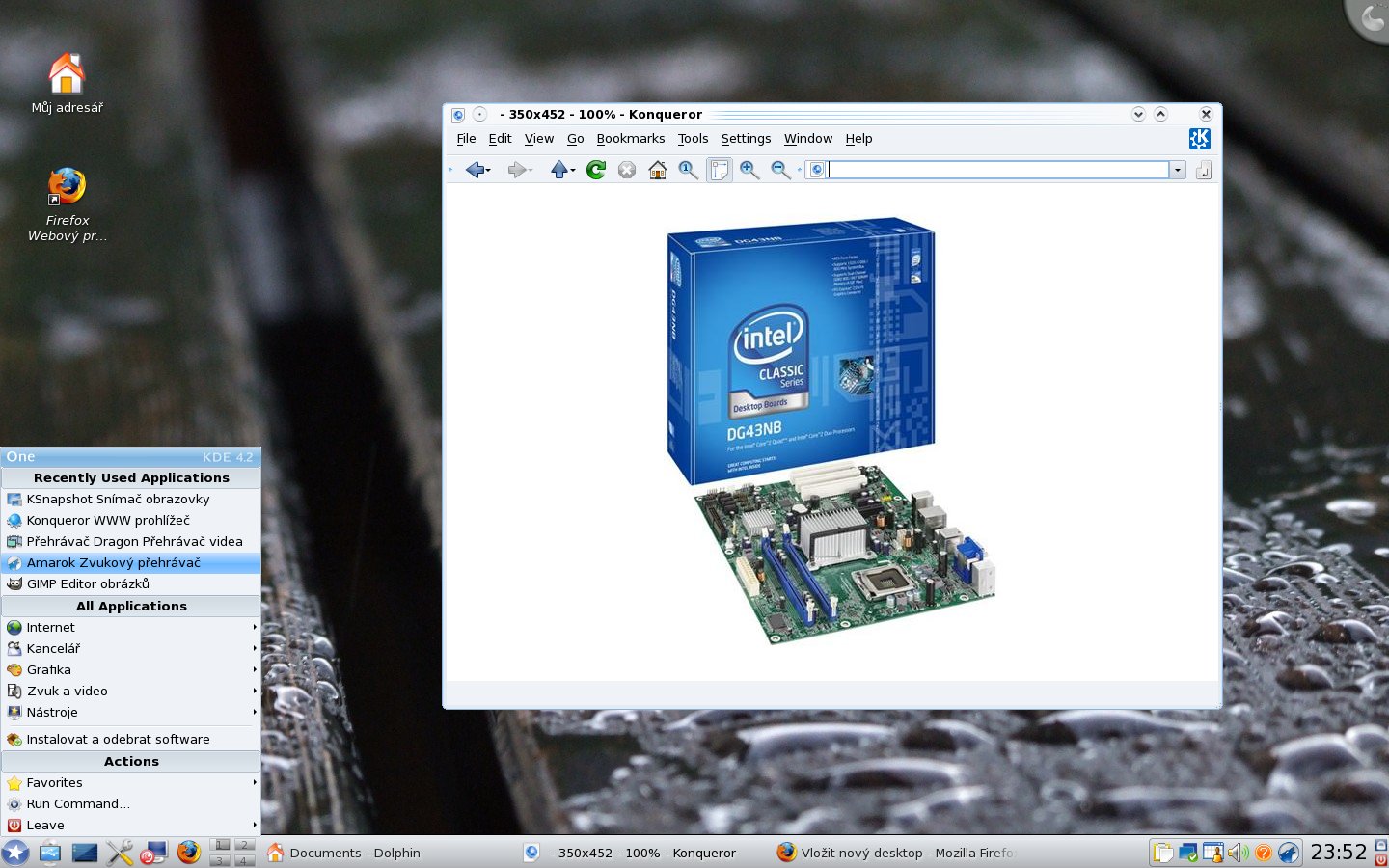Open the volume speaker tray icon

pos(1239,853)
